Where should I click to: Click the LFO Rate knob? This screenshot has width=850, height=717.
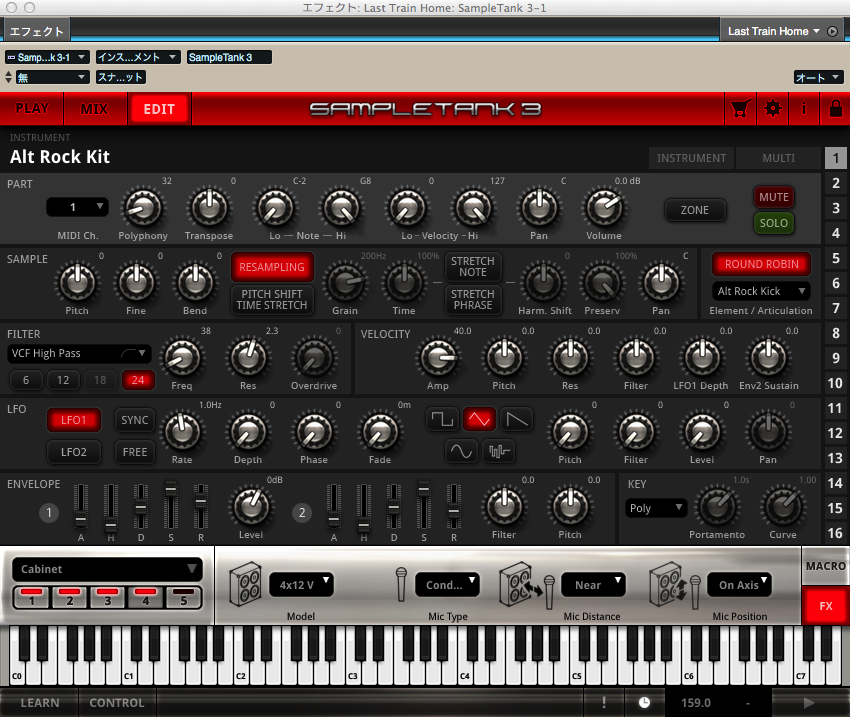pos(182,431)
